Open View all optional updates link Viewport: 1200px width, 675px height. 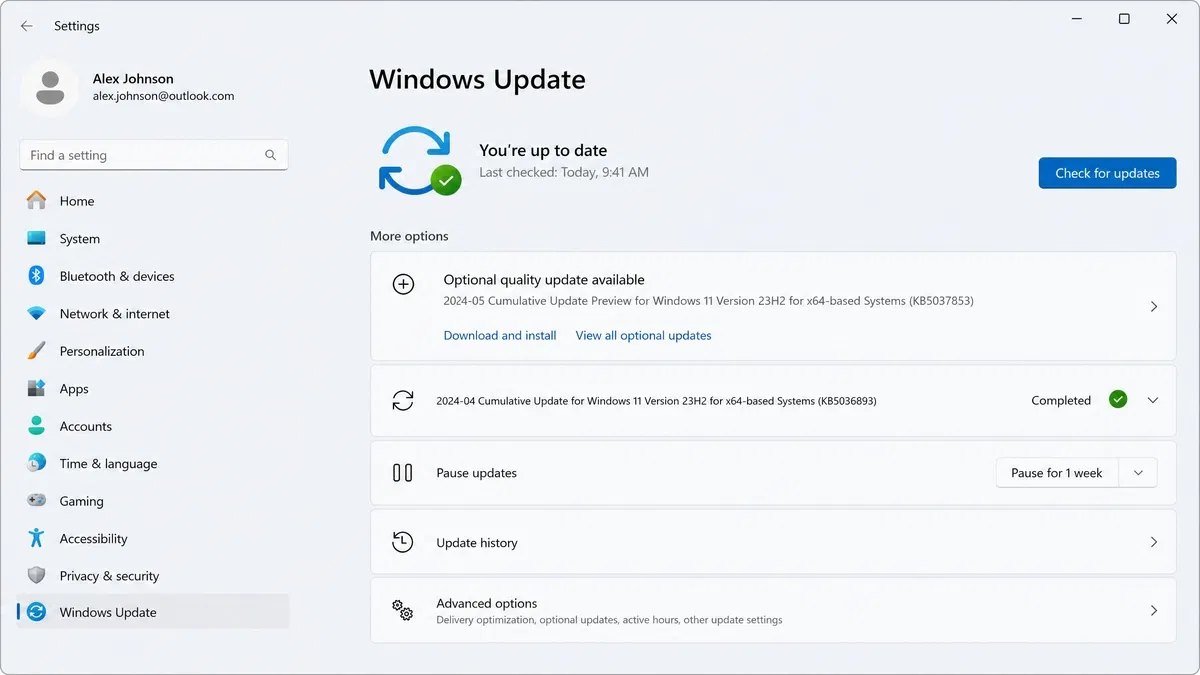643,335
